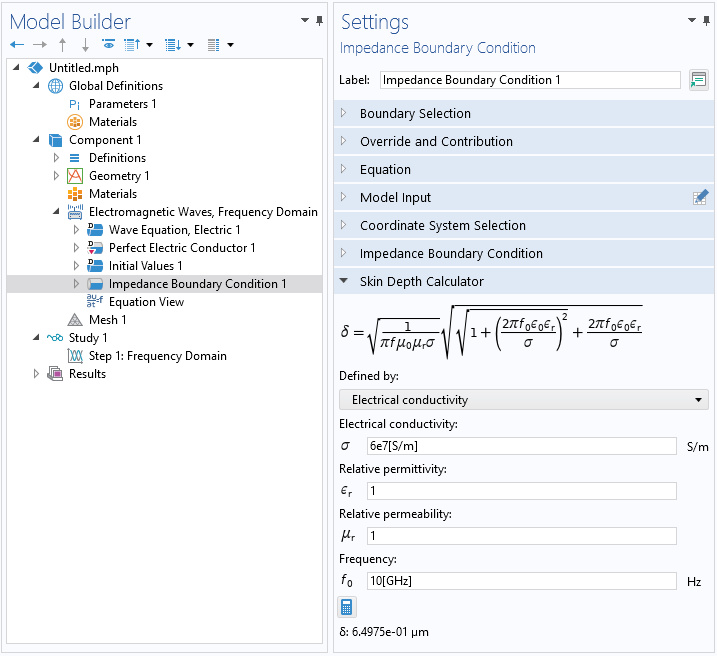Click the Mesh 1 triangle icon

coord(75,320)
